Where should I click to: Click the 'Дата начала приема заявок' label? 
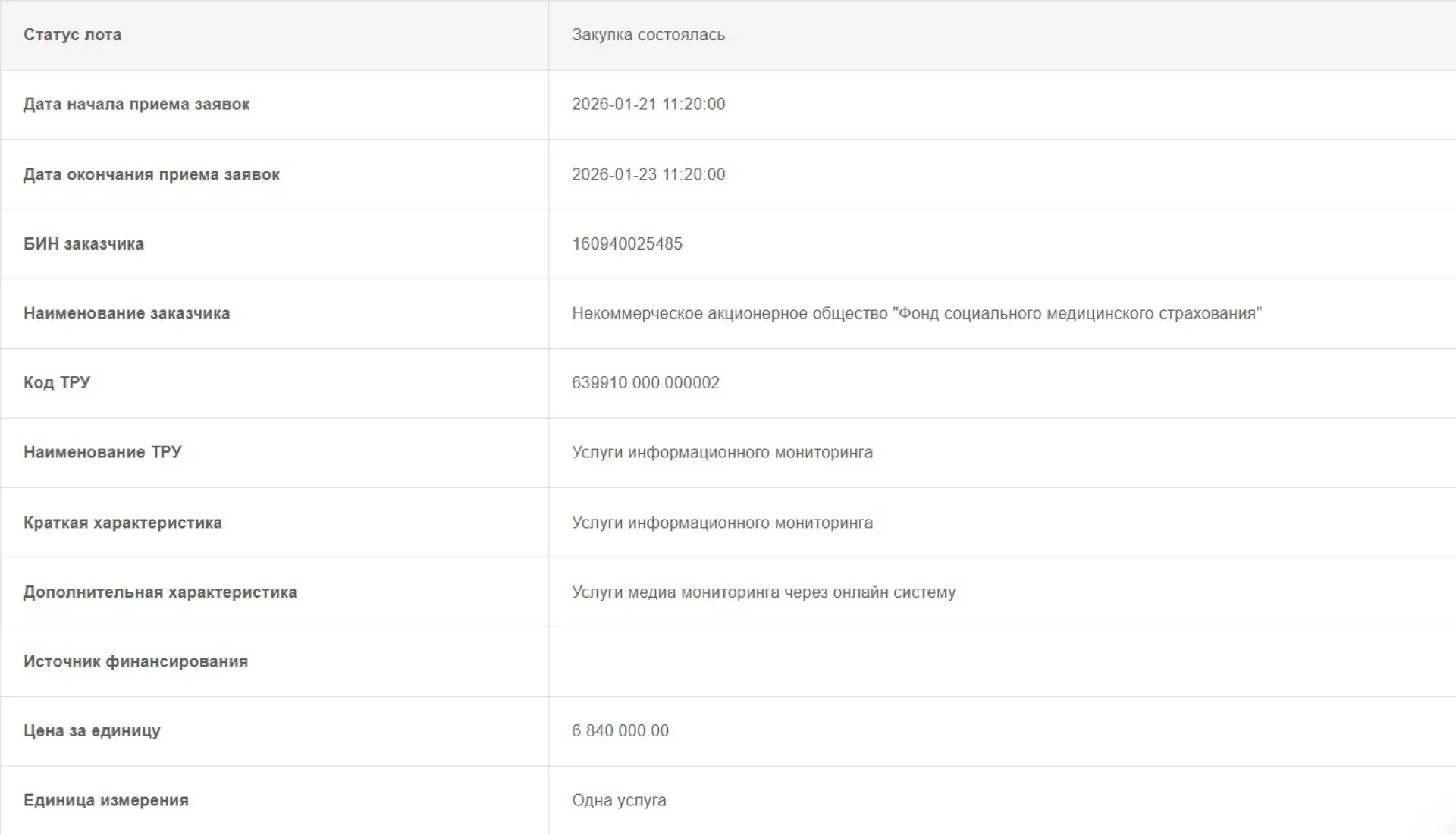136,104
